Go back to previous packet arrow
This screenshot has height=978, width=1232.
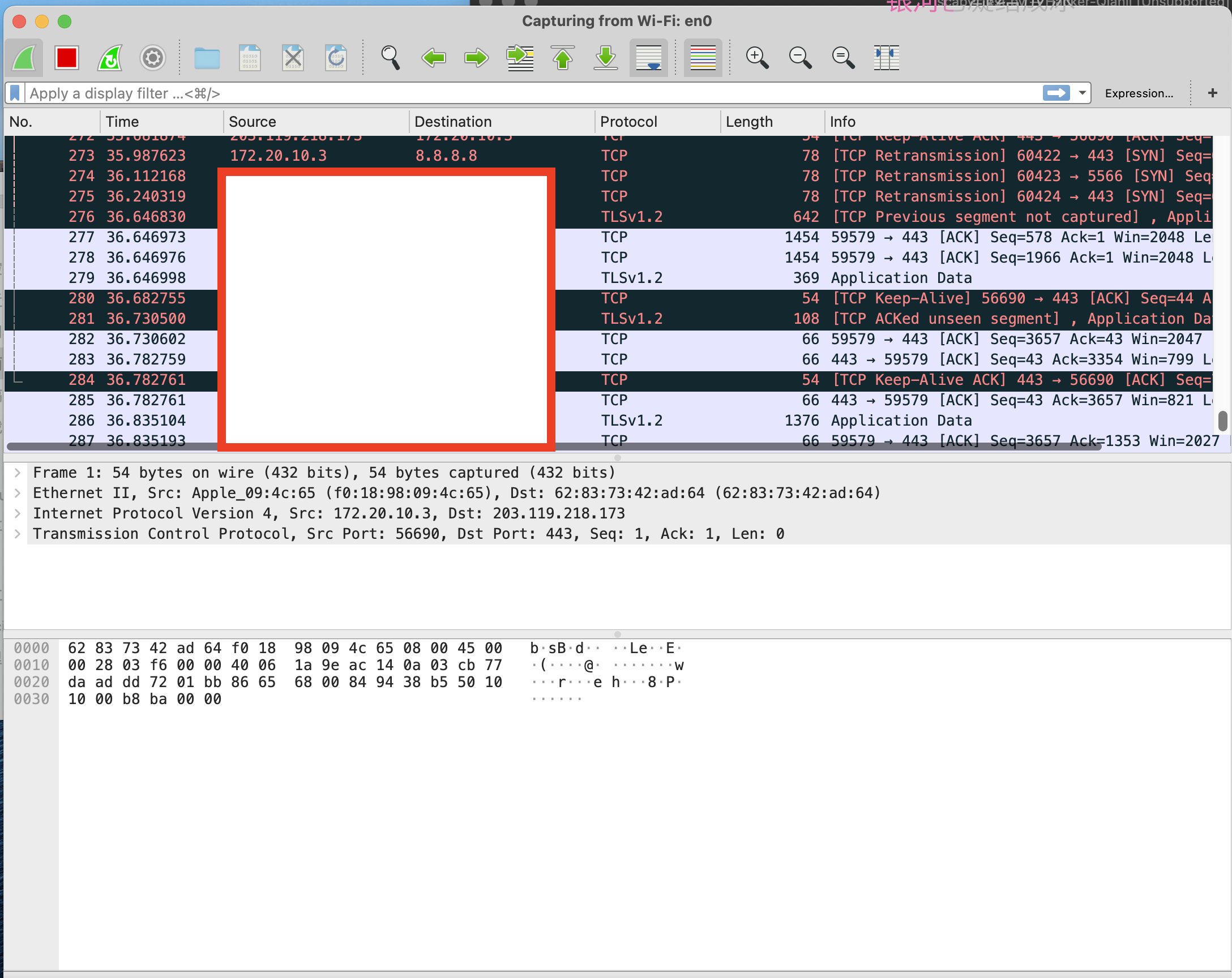pyautogui.click(x=434, y=58)
